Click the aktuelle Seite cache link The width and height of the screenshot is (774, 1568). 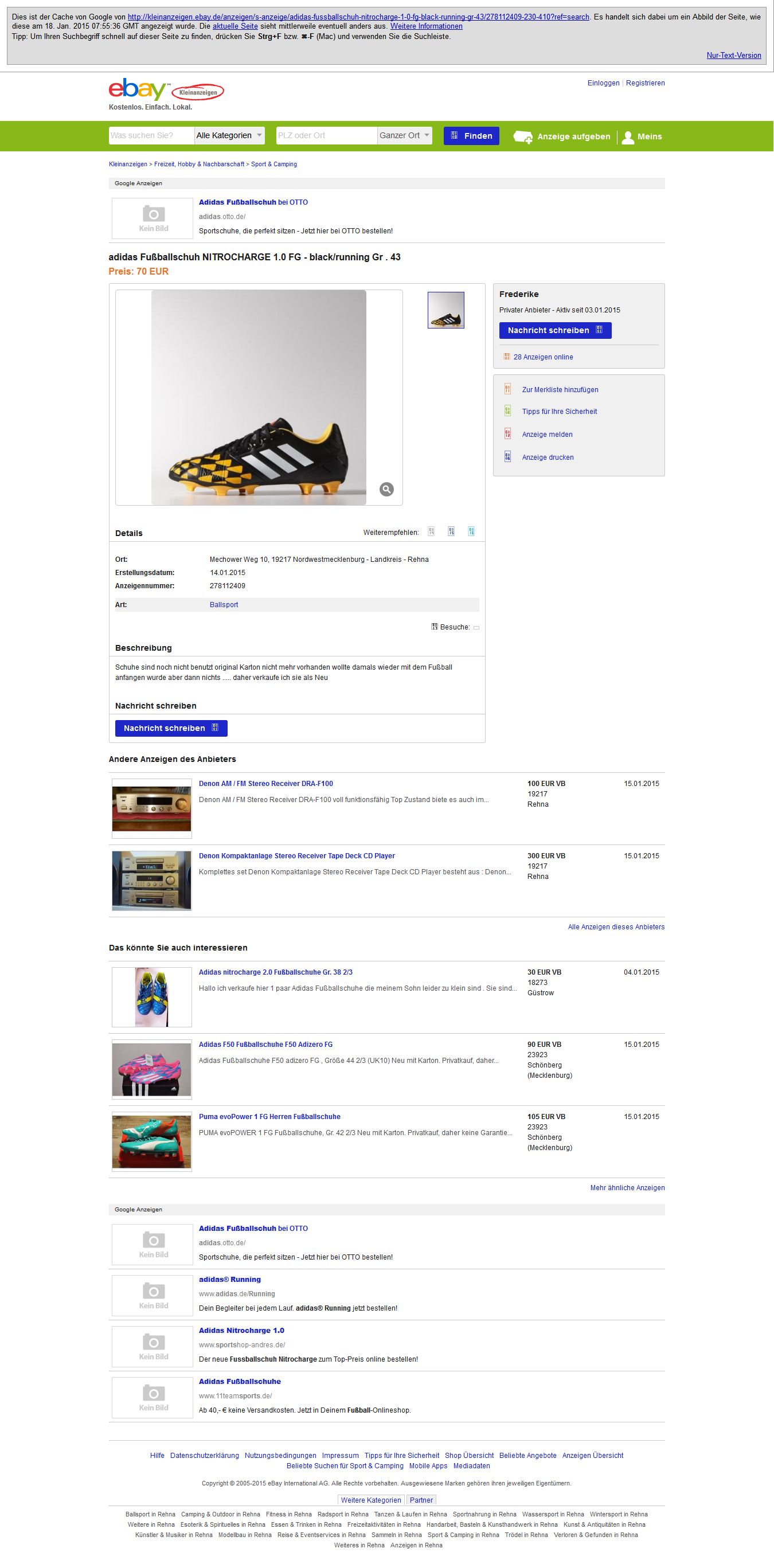point(235,26)
